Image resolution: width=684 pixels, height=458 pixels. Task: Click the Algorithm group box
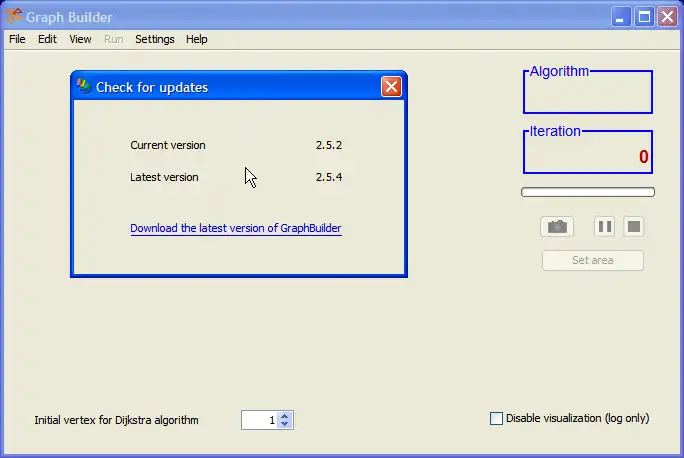click(x=588, y=92)
